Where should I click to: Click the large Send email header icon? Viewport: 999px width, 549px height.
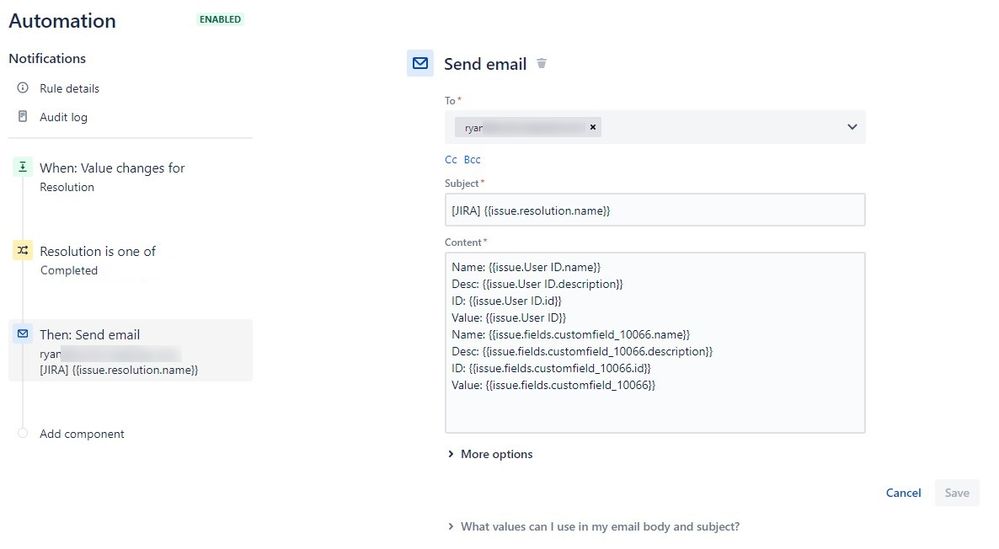[420, 63]
